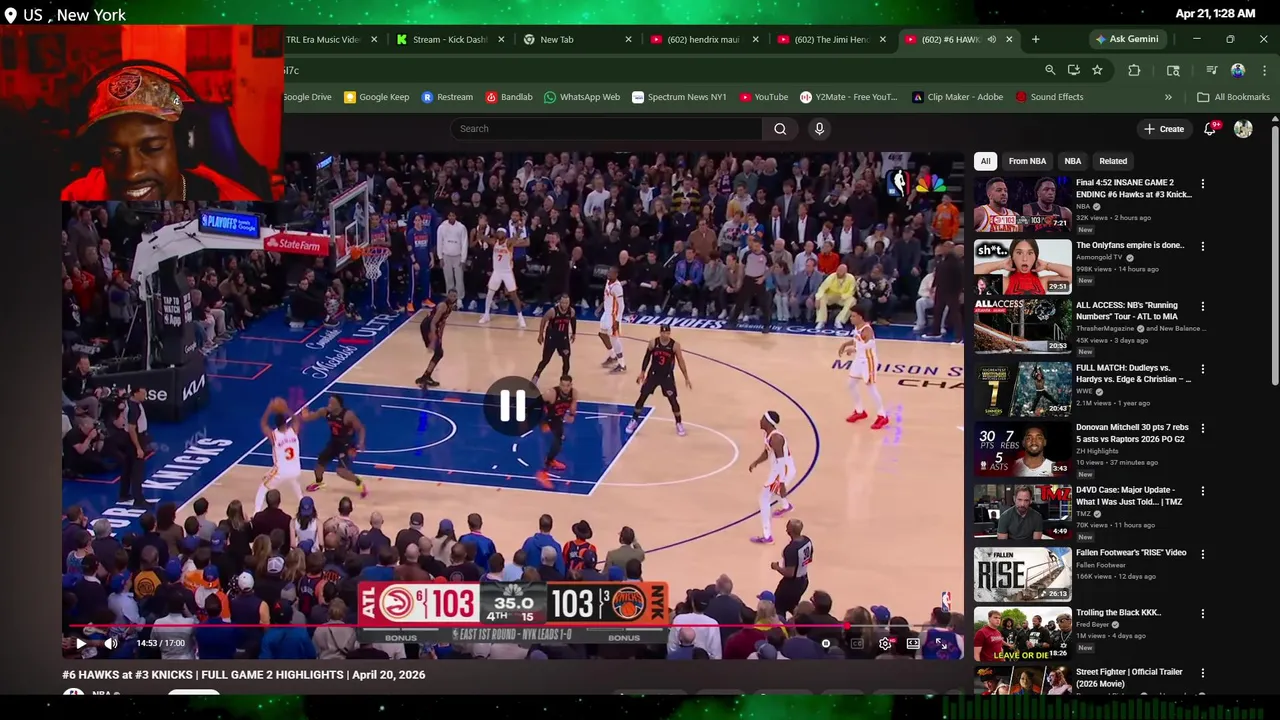The height and width of the screenshot is (720, 1280).
Task: Open the Y2Mate bookmark
Action: tap(849, 97)
